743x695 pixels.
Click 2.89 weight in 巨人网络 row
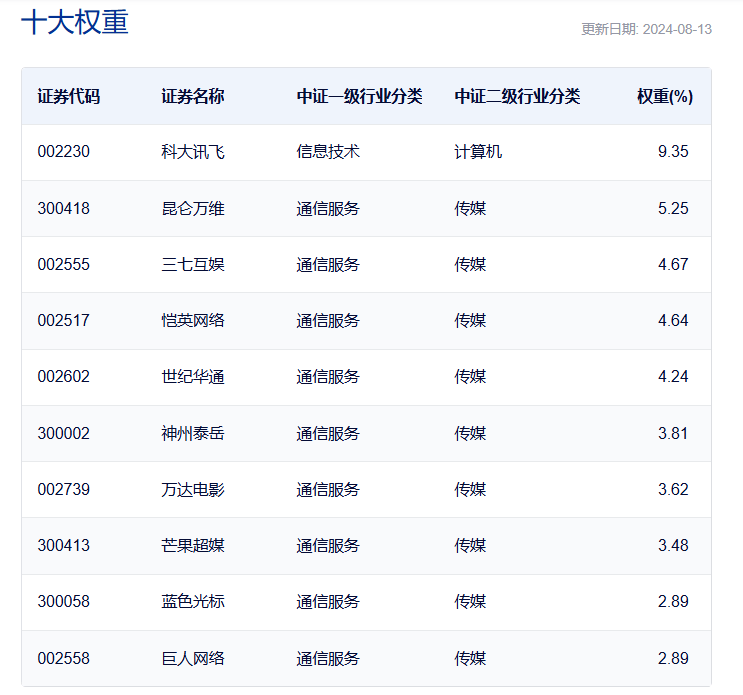point(673,659)
